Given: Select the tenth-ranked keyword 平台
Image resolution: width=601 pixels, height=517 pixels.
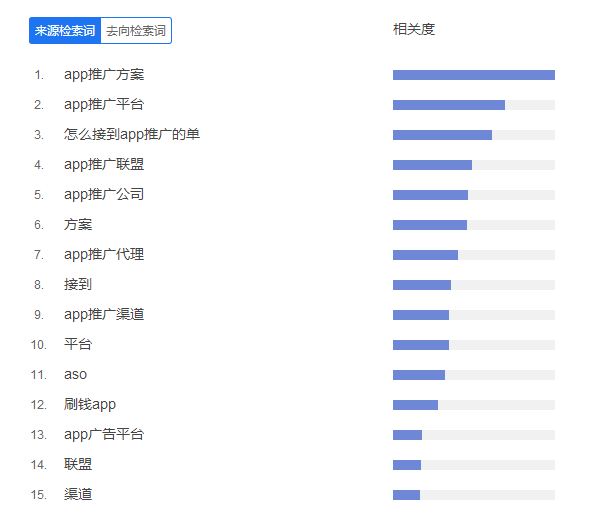Looking at the screenshot, I should coord(78,345).
